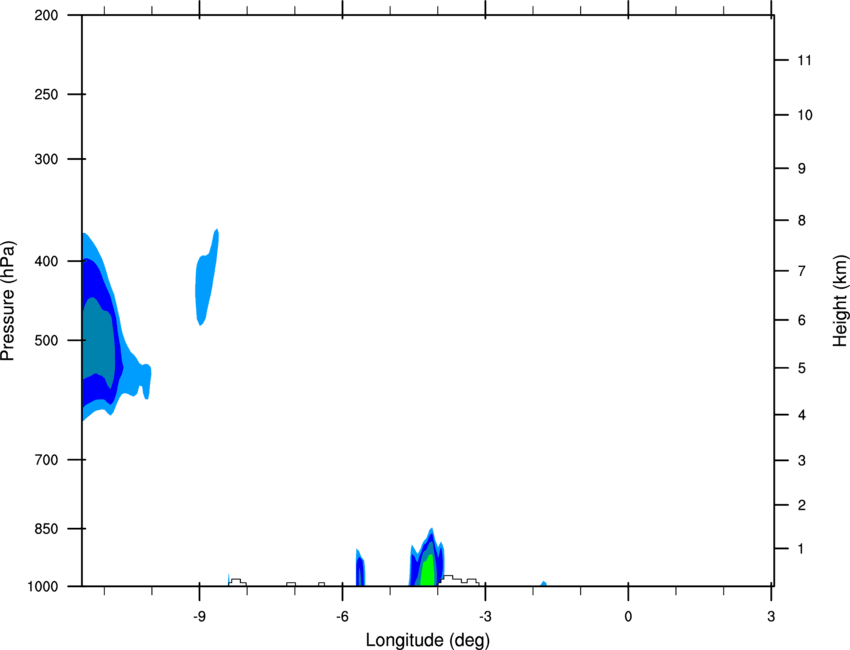Select the 1000 pressure tick label
This screenshot has width=850, height=650.
click(x=43, y=587)
